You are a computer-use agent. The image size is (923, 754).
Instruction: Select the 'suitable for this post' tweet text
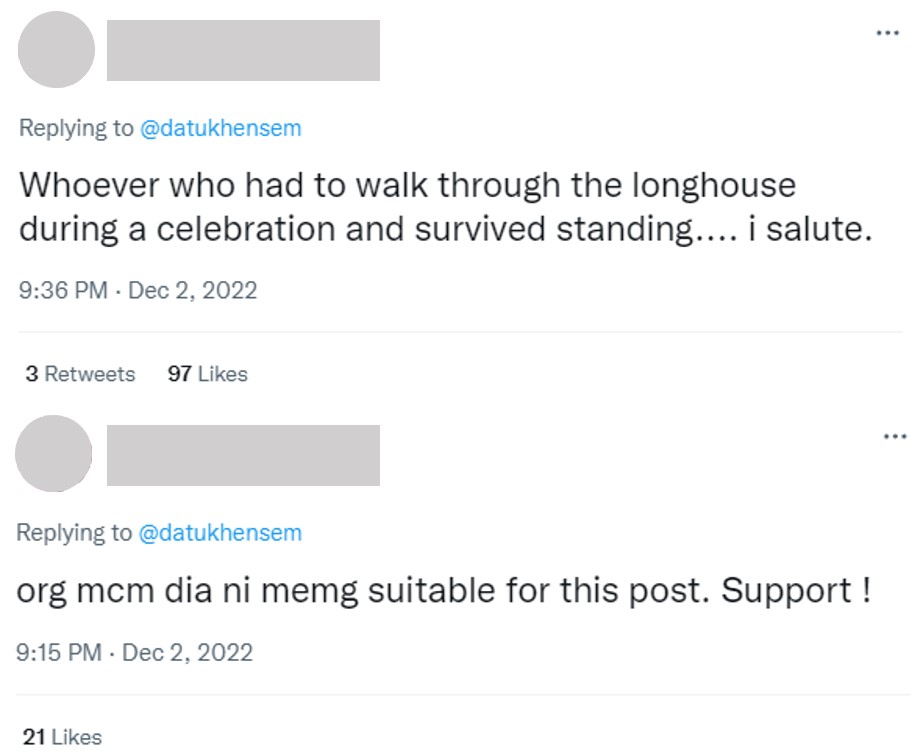[443, 590]
